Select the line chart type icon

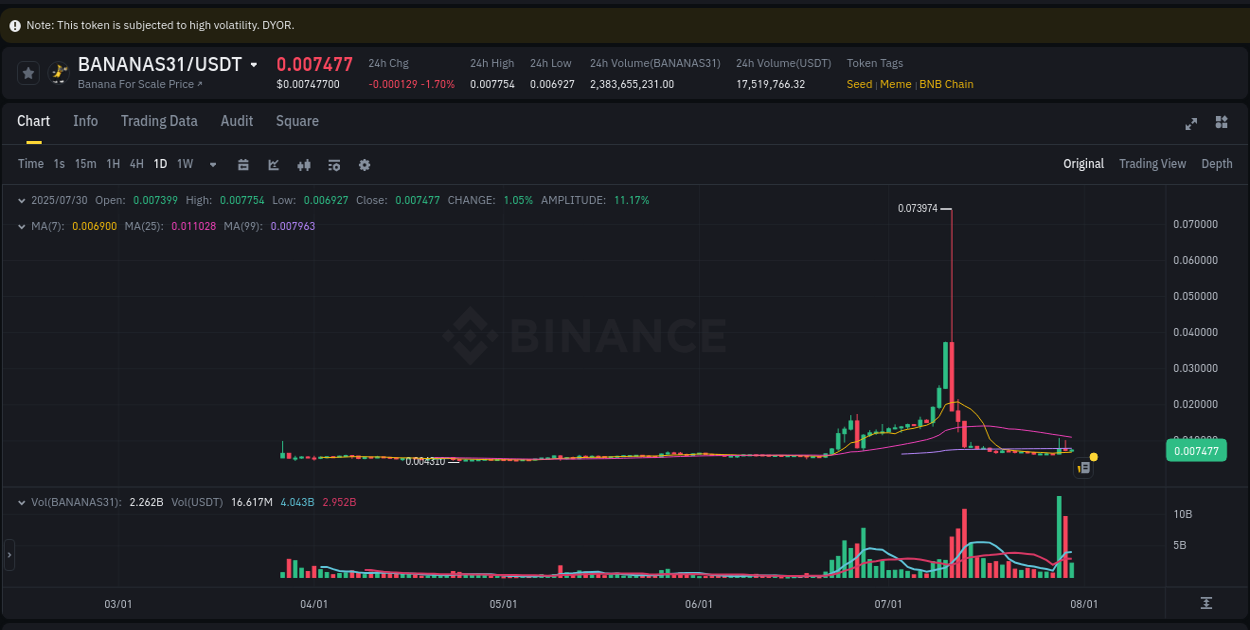point(273,164)
